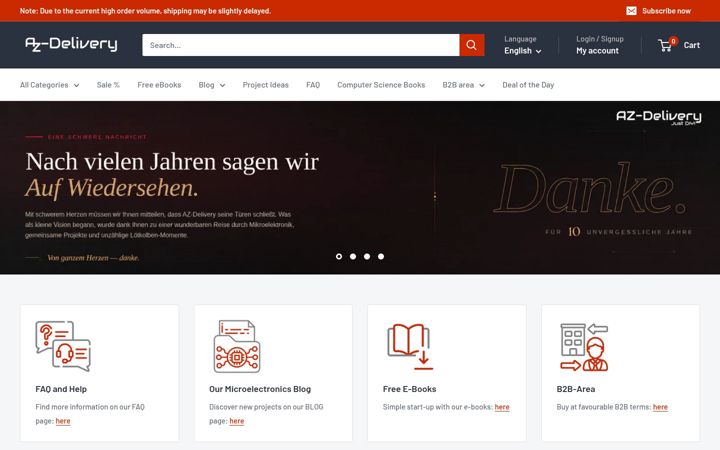The image size is (720, 450).
Task: Click the B2B-Area card title
Action: [x=576, y=389]
